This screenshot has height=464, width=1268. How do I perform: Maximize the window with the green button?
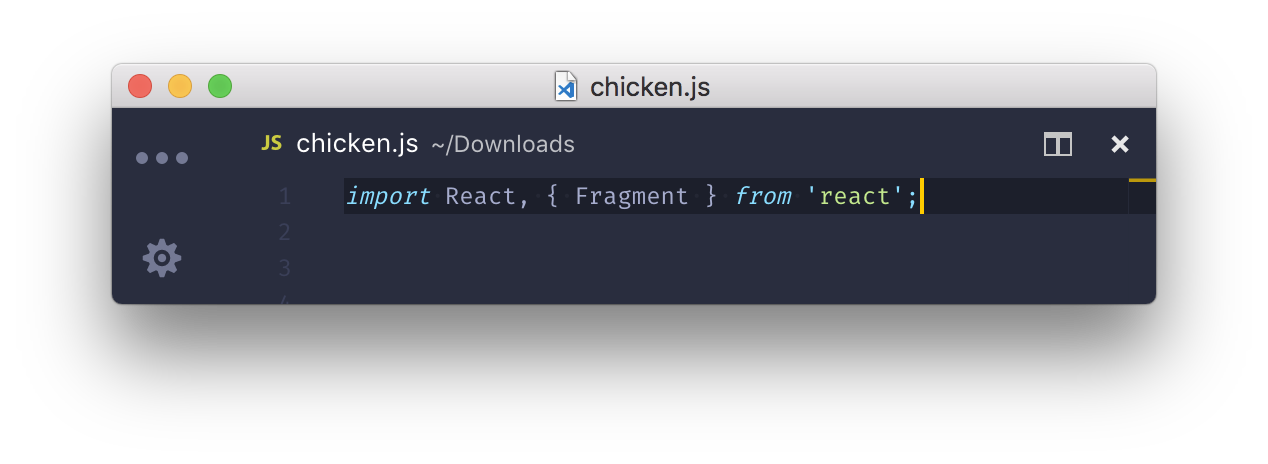tap(220, 87)
